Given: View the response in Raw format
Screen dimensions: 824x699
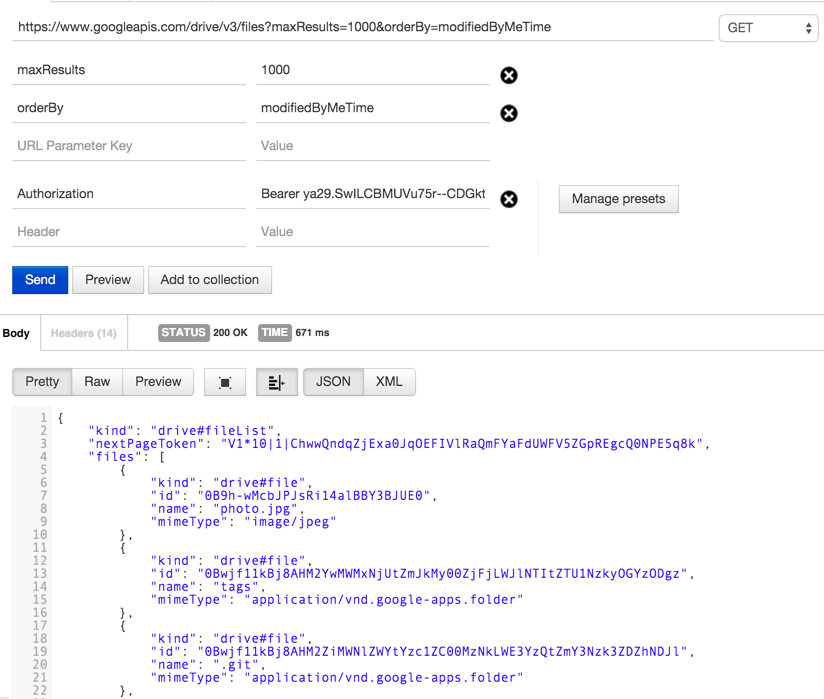Looking at the screenshot, I should 96,382.
